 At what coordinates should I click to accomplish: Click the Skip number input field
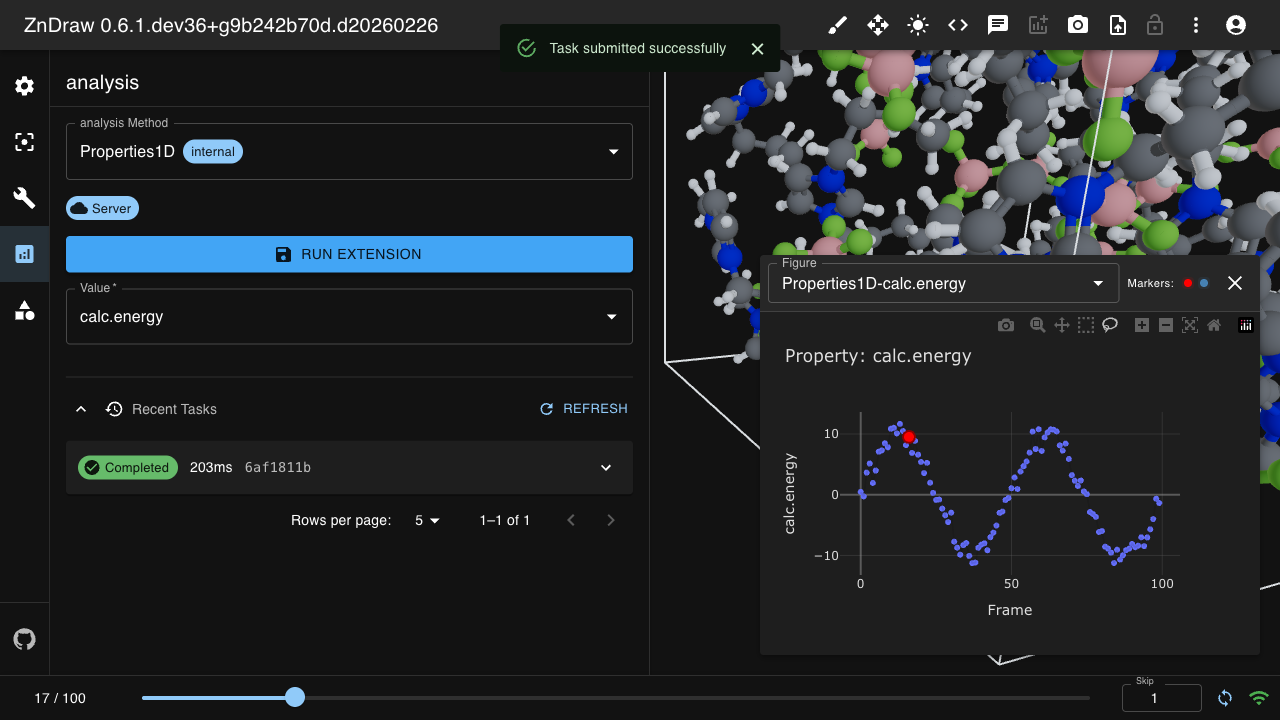[1162, 698]
